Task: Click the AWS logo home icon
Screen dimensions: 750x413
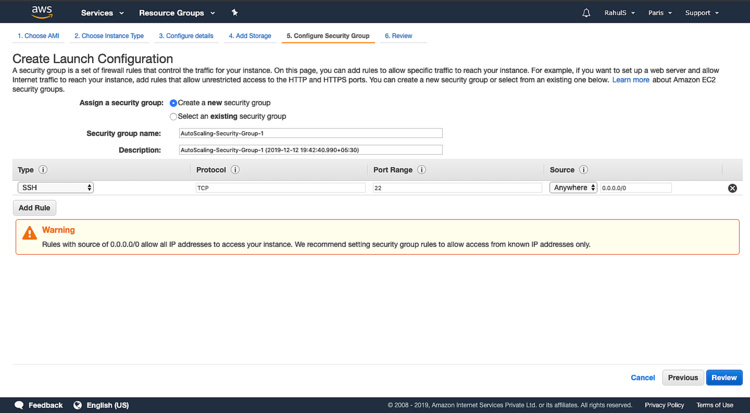Action: coord(41,12)
